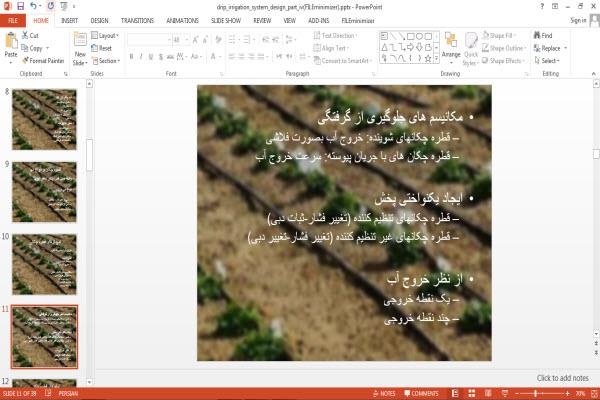This screenshot has width=600, height=400.
Task: Click zoom in plus button
Action: (x=567, y=393)
